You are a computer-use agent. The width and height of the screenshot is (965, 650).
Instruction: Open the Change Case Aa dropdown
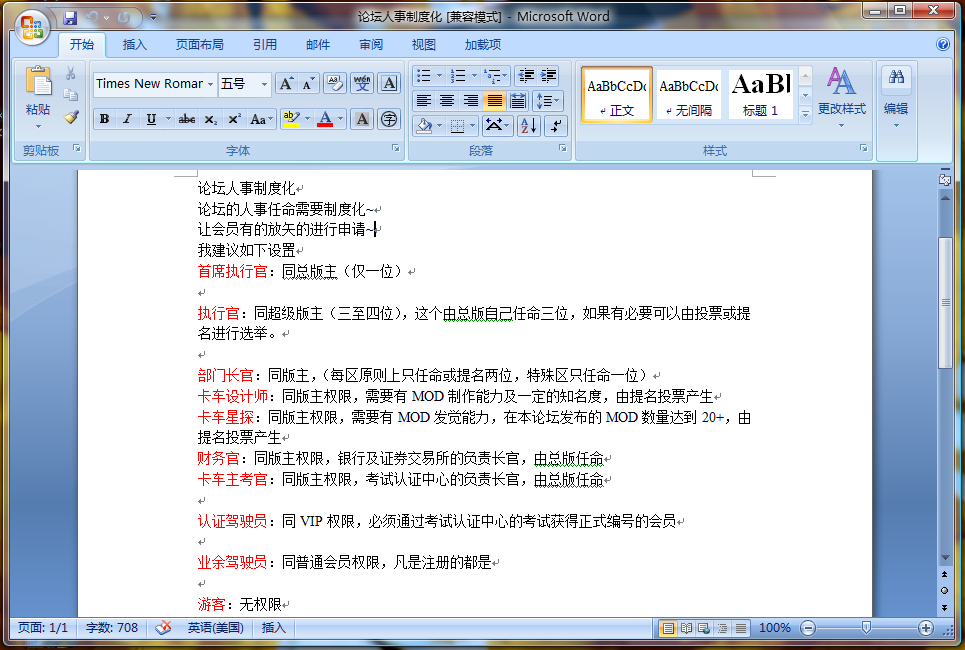pyautogui.click(x=262, y=119)
